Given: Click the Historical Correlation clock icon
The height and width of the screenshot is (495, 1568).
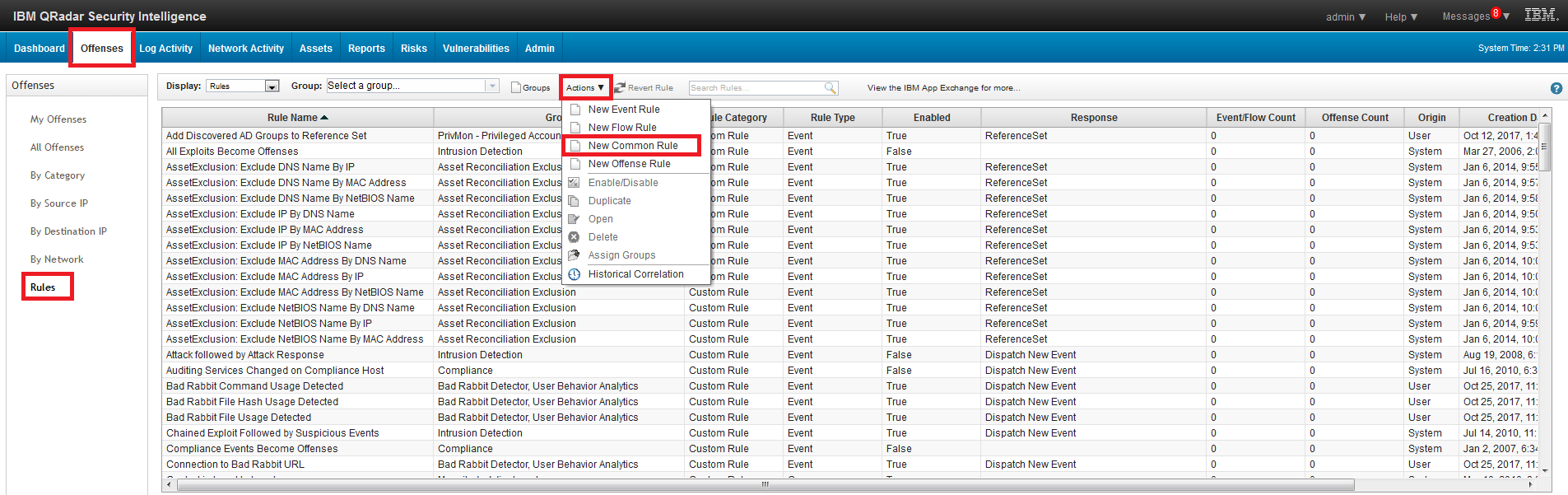Looking at the screenshot, I should click(x=575, y=274).
